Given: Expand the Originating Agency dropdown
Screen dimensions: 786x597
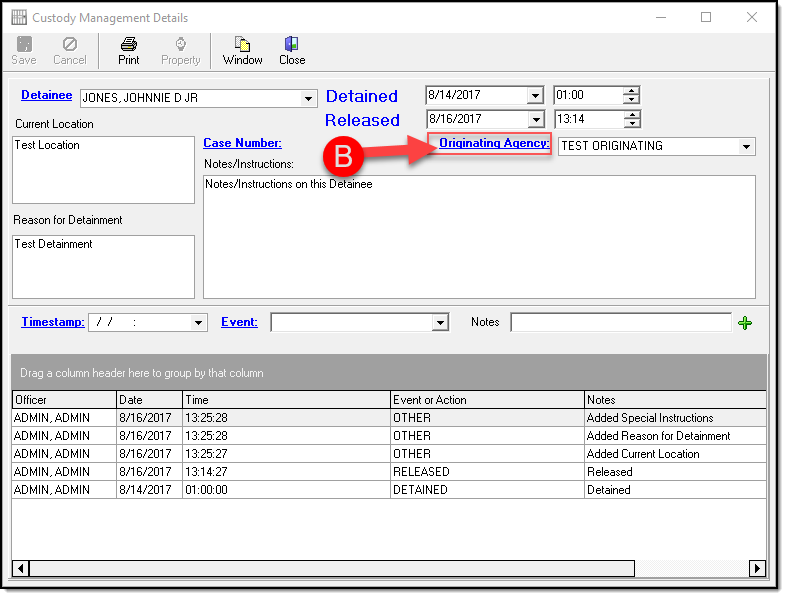Looking at the screenshot, I should click(x=746, y=146).
